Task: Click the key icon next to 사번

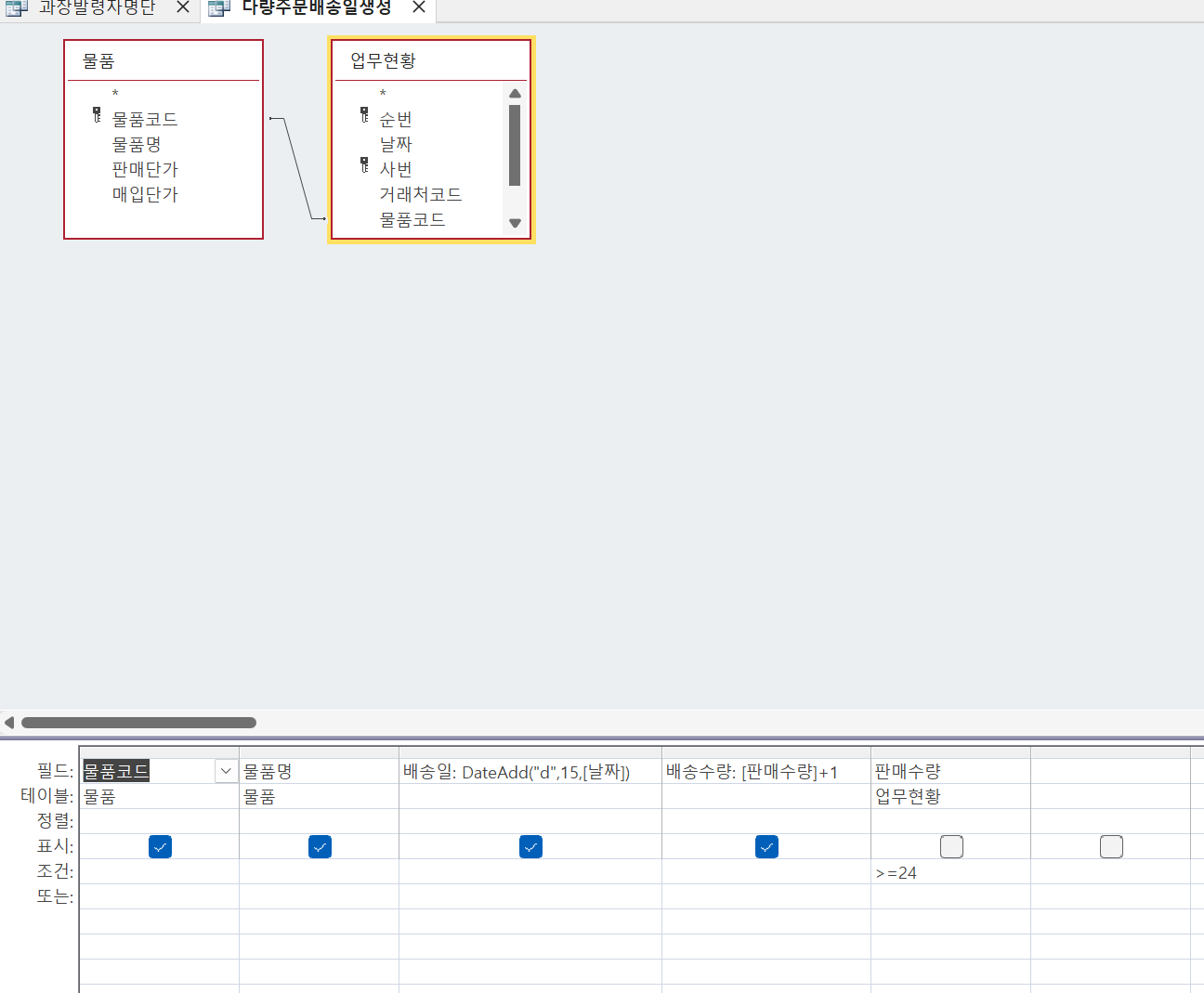Action: click(x=364, y=165)
